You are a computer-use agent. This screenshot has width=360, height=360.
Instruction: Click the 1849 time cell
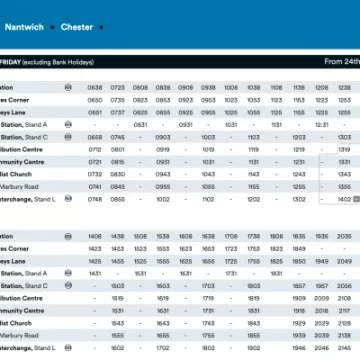tap(299, 249)
